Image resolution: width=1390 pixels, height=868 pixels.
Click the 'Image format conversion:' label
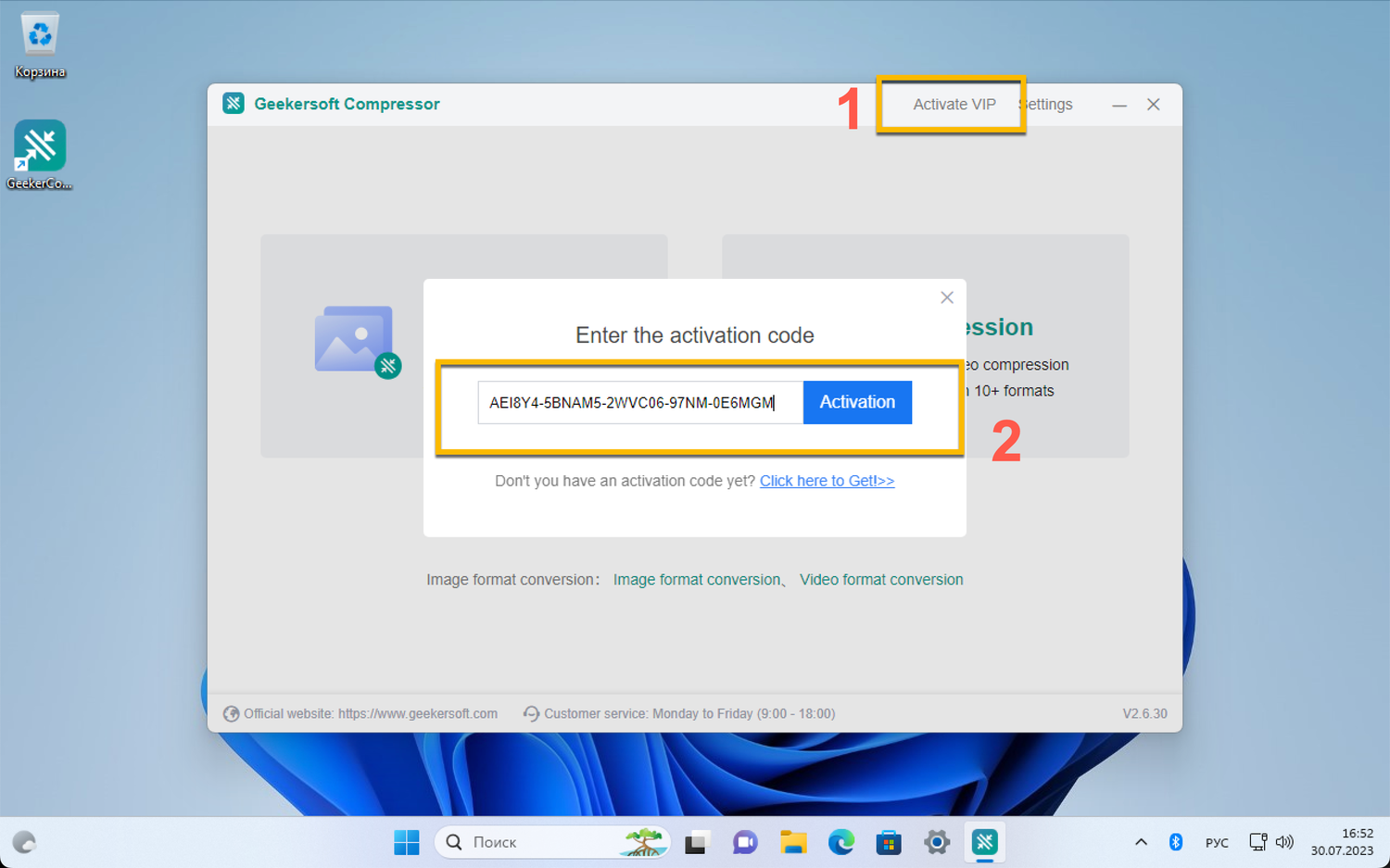(513, 580)
